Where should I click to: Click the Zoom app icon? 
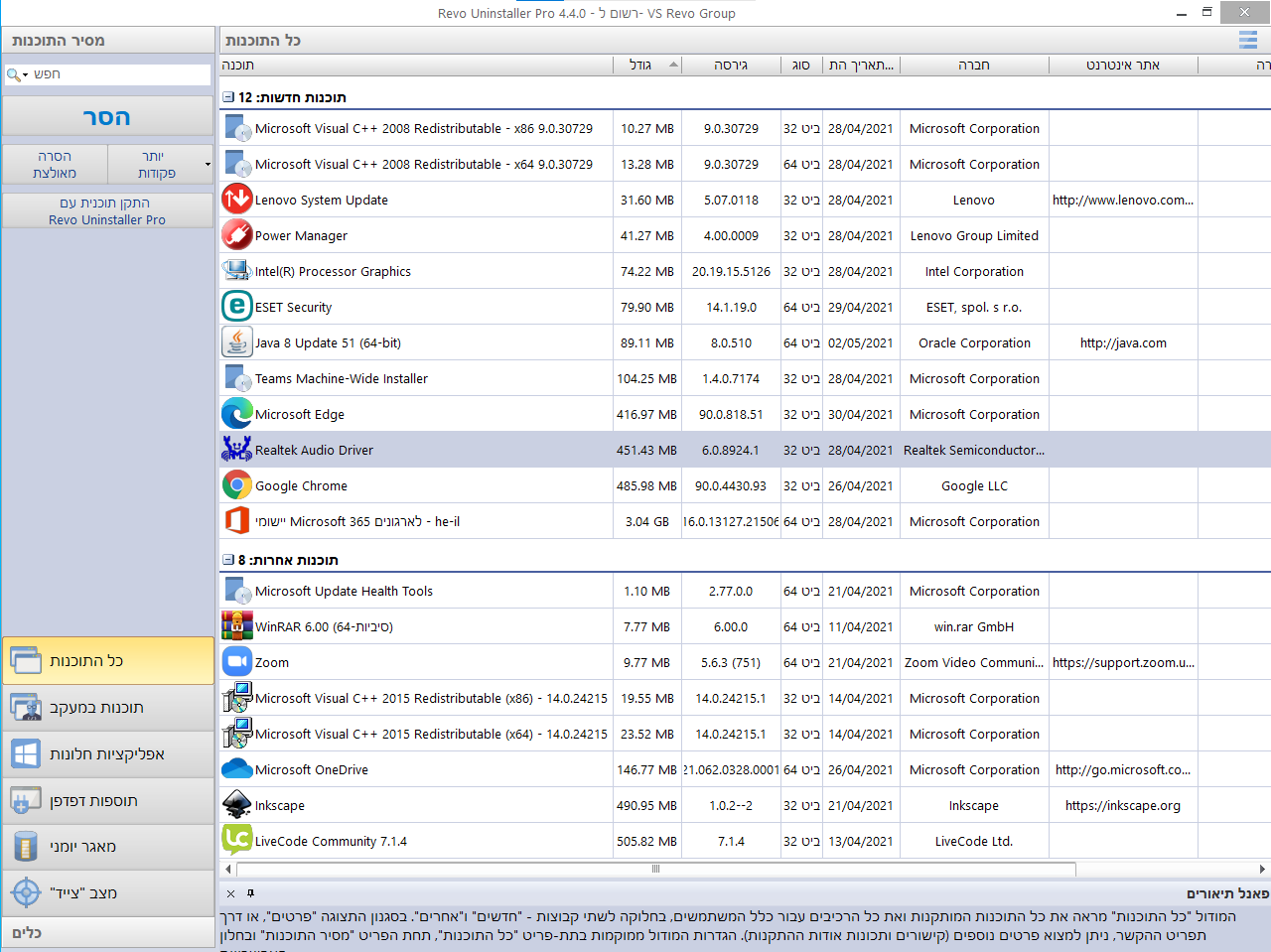(x=237, y=662)
